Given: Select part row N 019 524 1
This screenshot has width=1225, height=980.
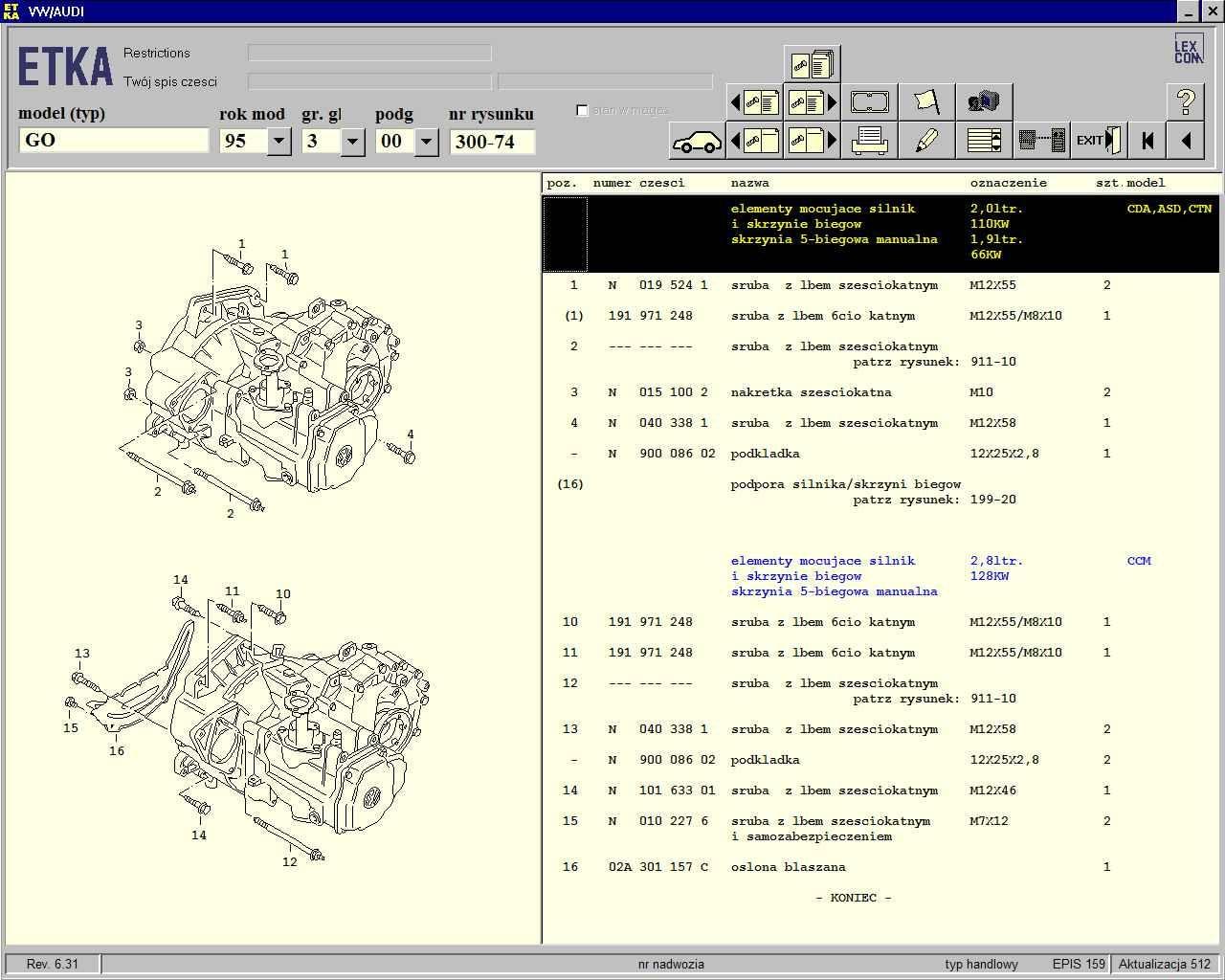Looking at the screenshot, I should point(880,285).
